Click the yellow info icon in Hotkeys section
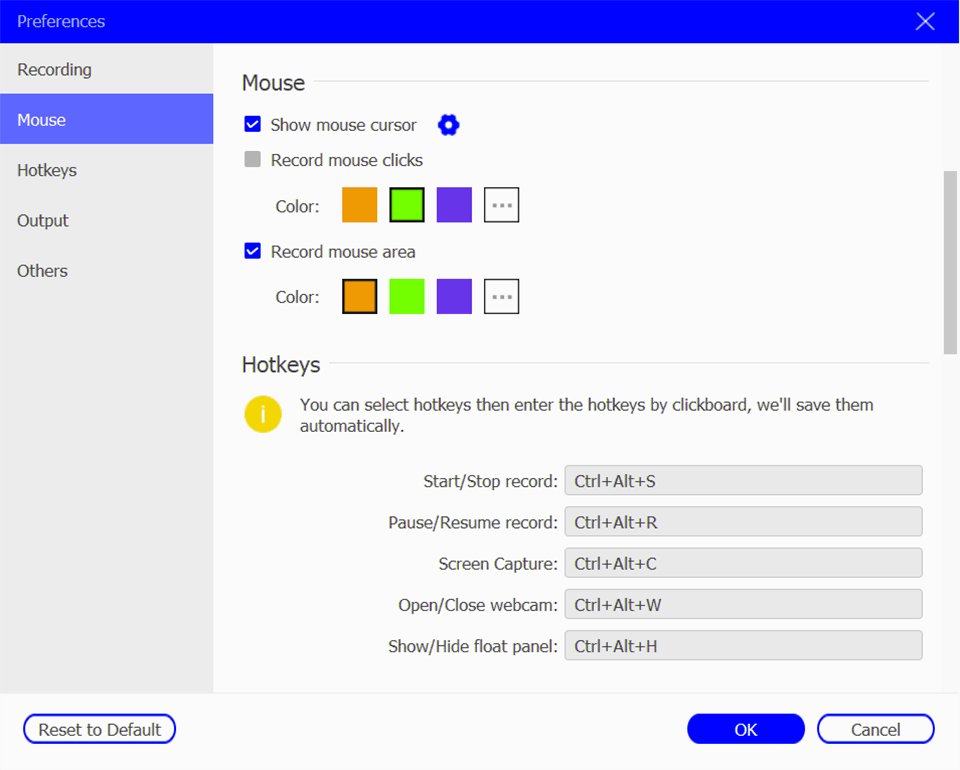Screen dimensions: 960x770 pyautogui.click(x=262, y=413)
